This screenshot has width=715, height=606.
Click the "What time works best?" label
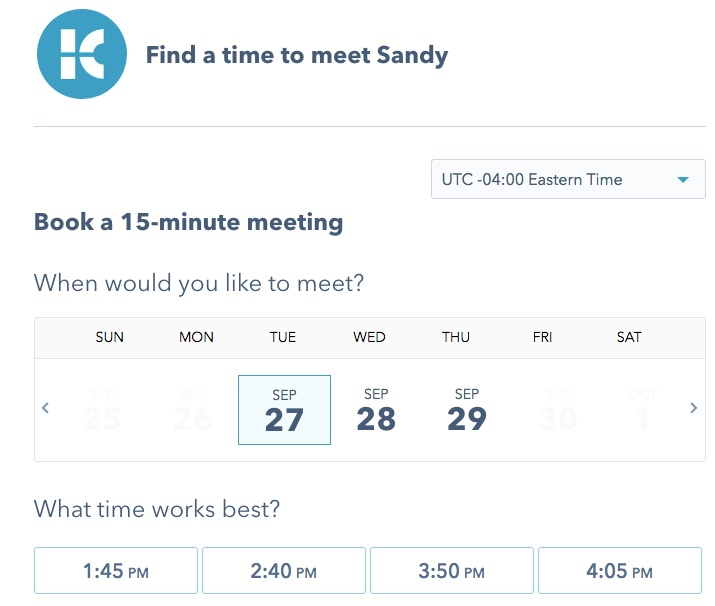157,509
